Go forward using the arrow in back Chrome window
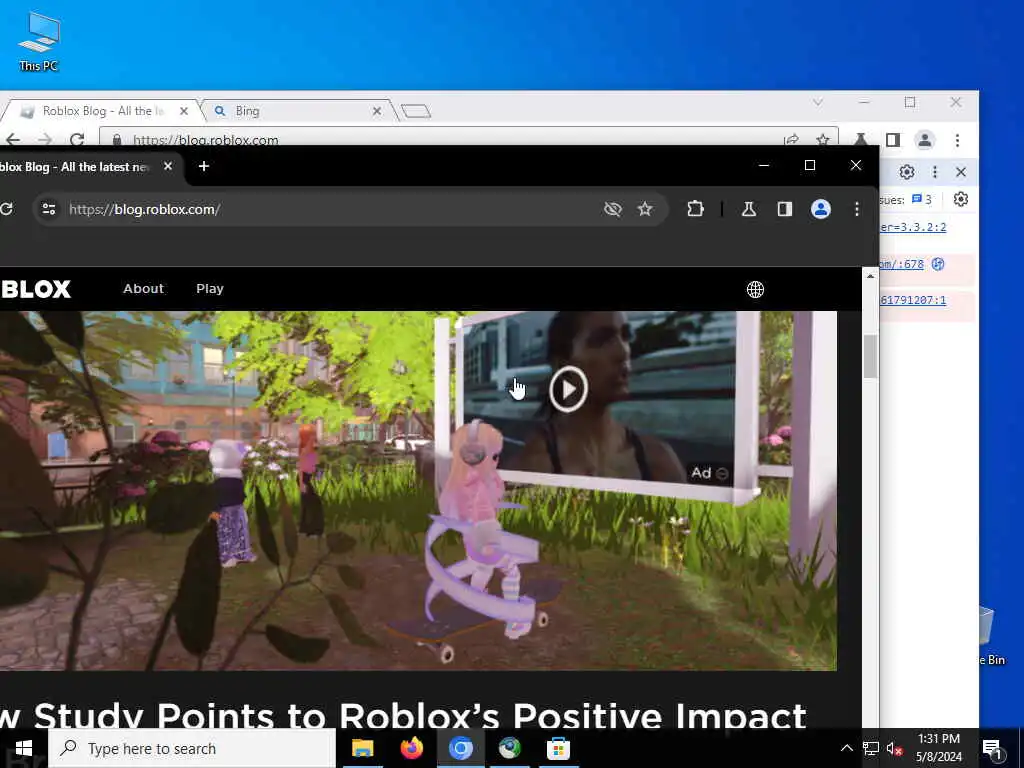Screen dimensions: 1024x768 [x=44, y=139]
